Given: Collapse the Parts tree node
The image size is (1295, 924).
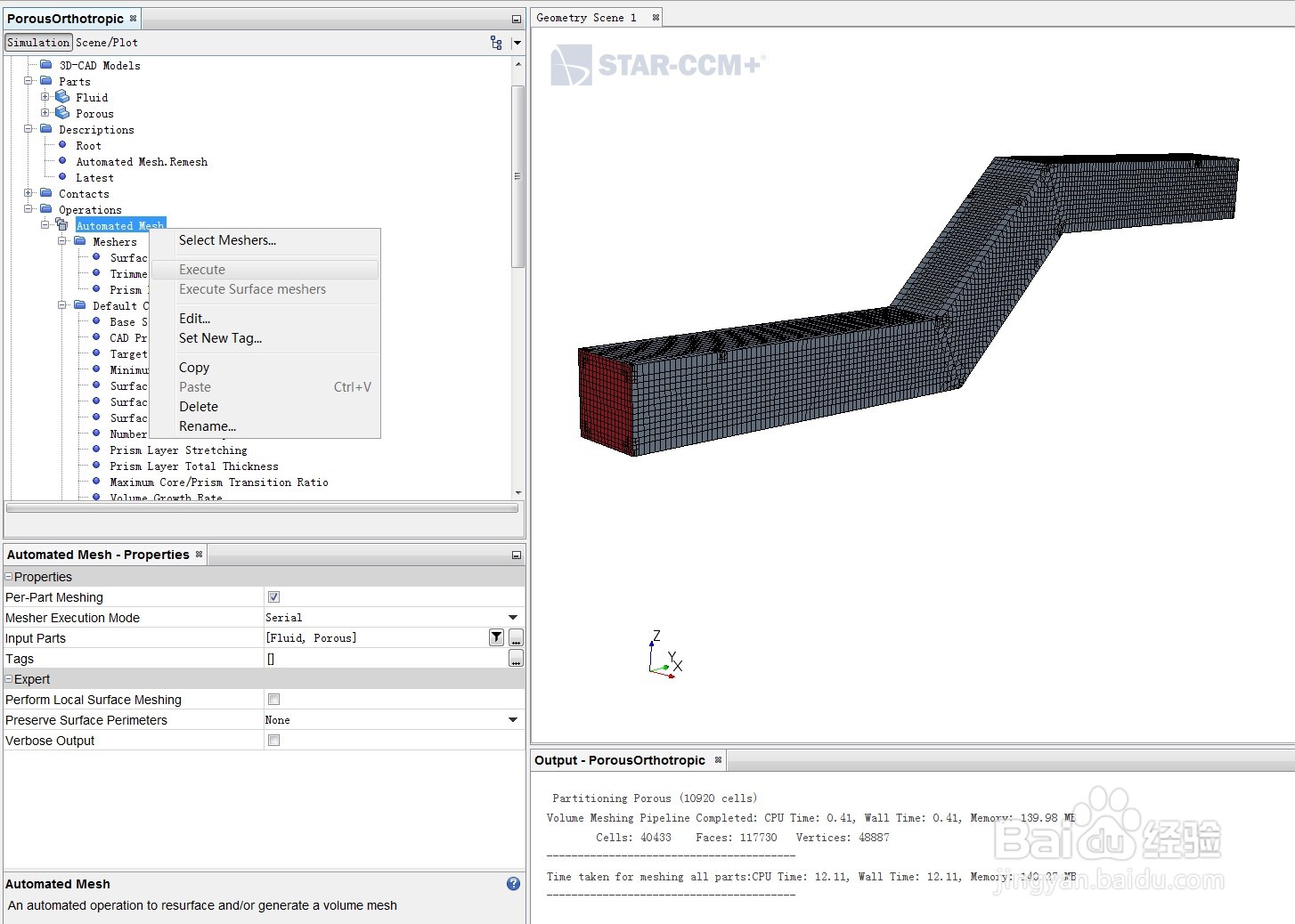Looking at the screenshot, I should 29,81.
